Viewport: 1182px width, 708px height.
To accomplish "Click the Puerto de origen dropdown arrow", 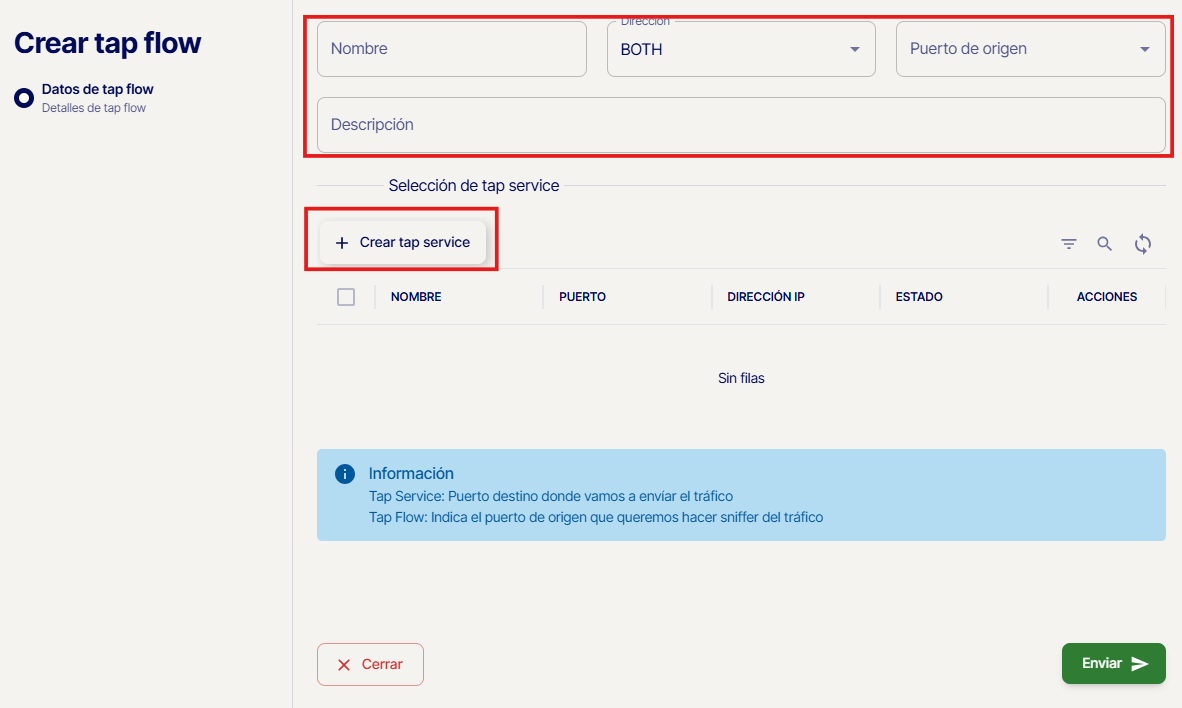I will pos(1144,50).
